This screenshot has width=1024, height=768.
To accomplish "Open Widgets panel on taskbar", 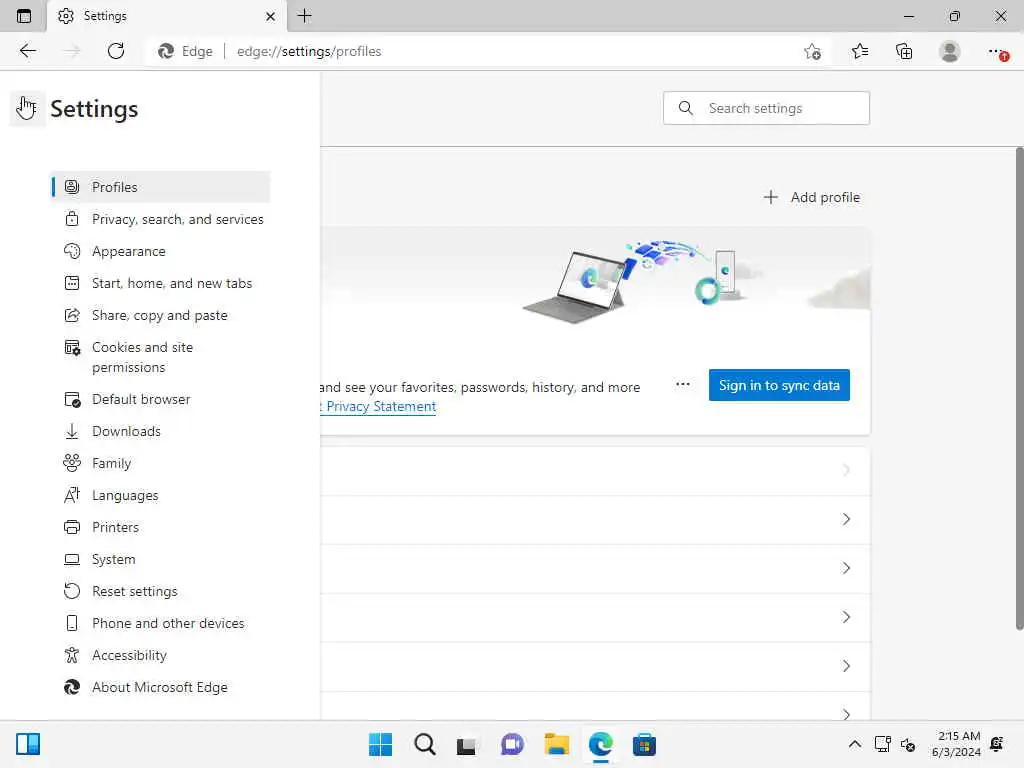I will (28, 744).
